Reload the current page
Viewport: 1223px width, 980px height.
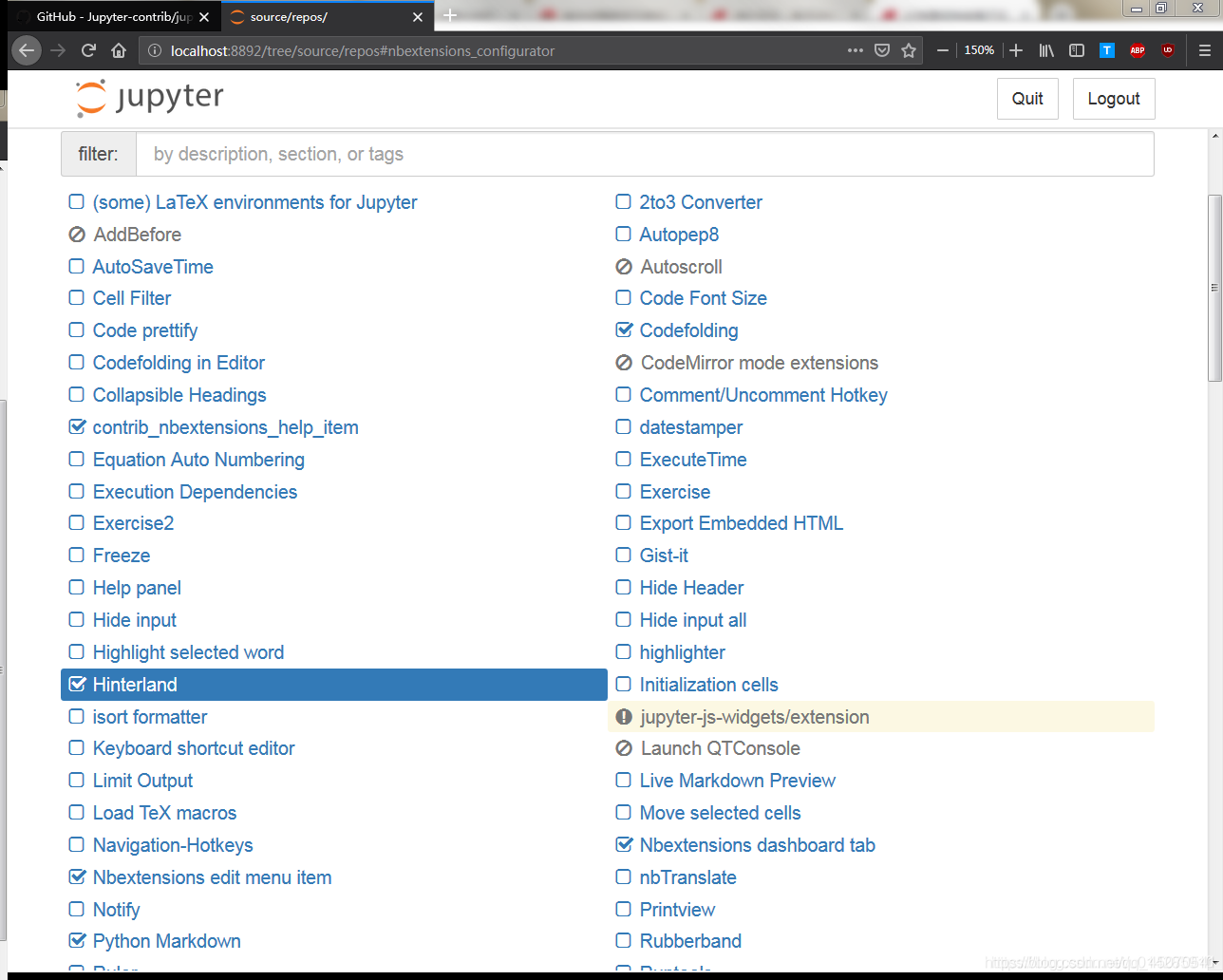[x=88, y=50]
